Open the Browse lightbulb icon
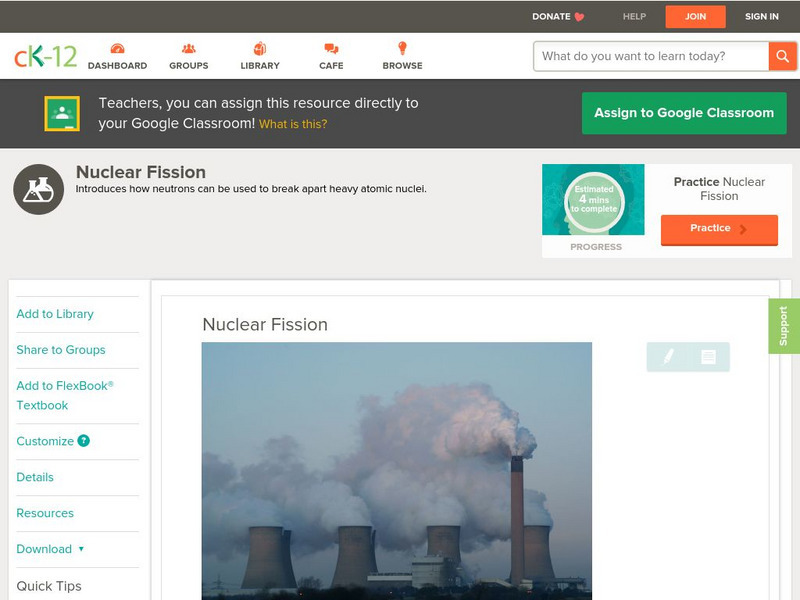 [403, 48]
